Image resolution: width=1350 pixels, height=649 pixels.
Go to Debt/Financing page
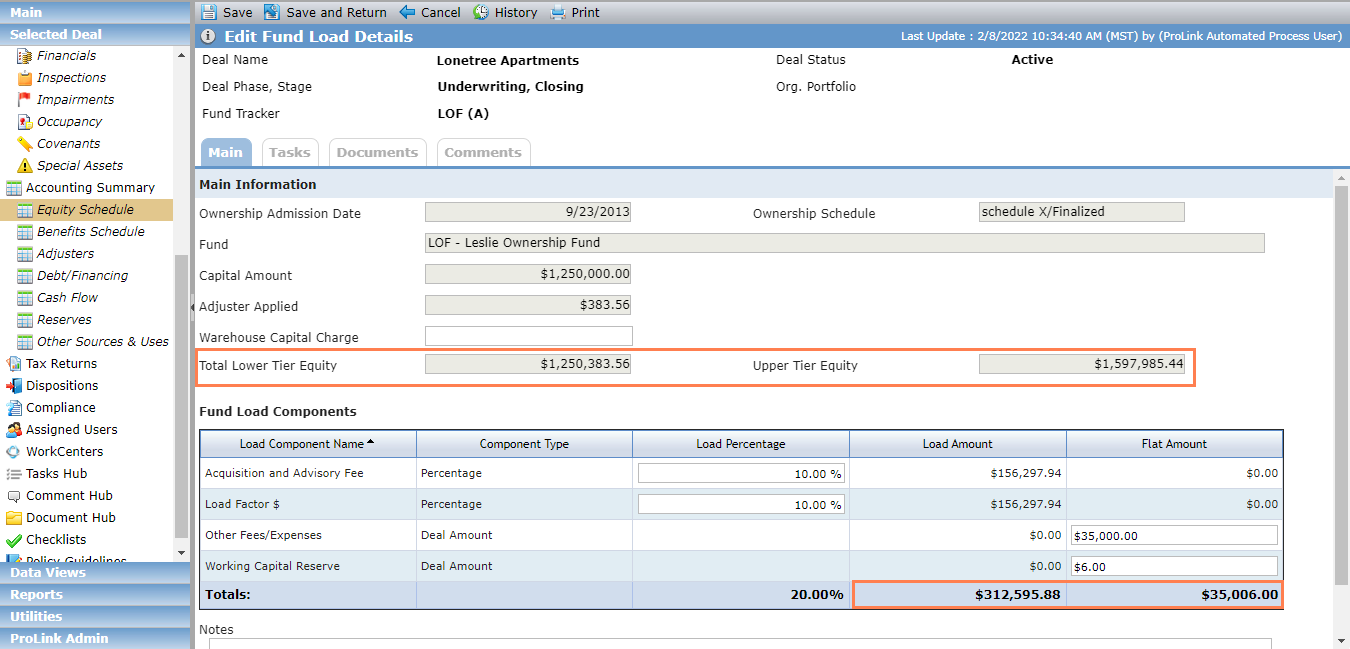tap(82, 276)
